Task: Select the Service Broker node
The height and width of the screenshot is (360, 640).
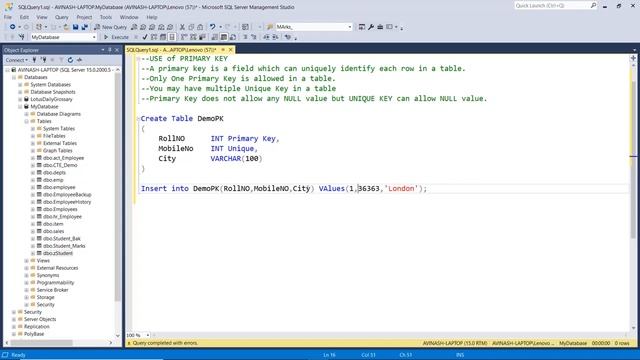Action: tap(52, 290)
